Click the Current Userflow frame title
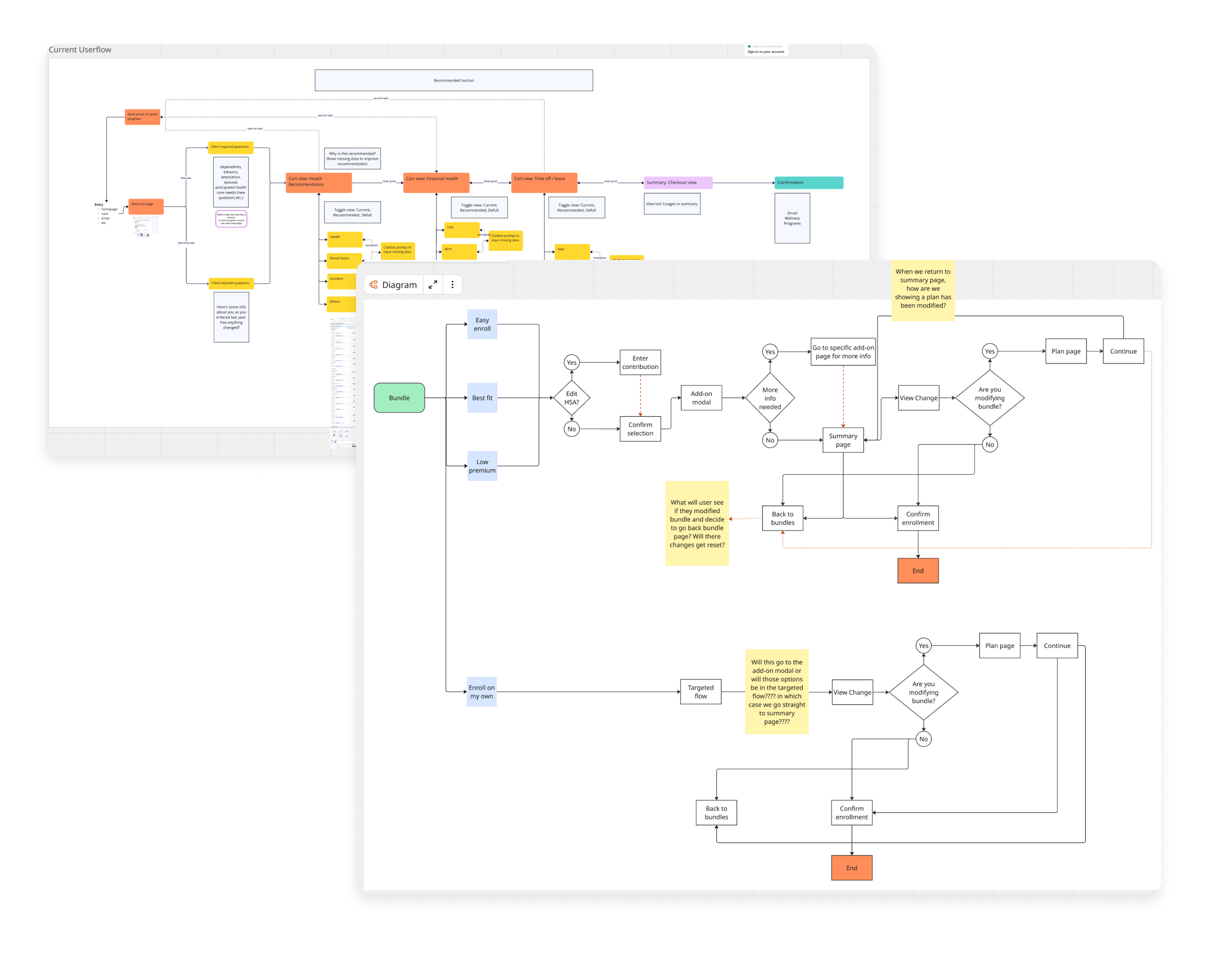This screenshot has height=972, width=1232. (x=80, y=49)
